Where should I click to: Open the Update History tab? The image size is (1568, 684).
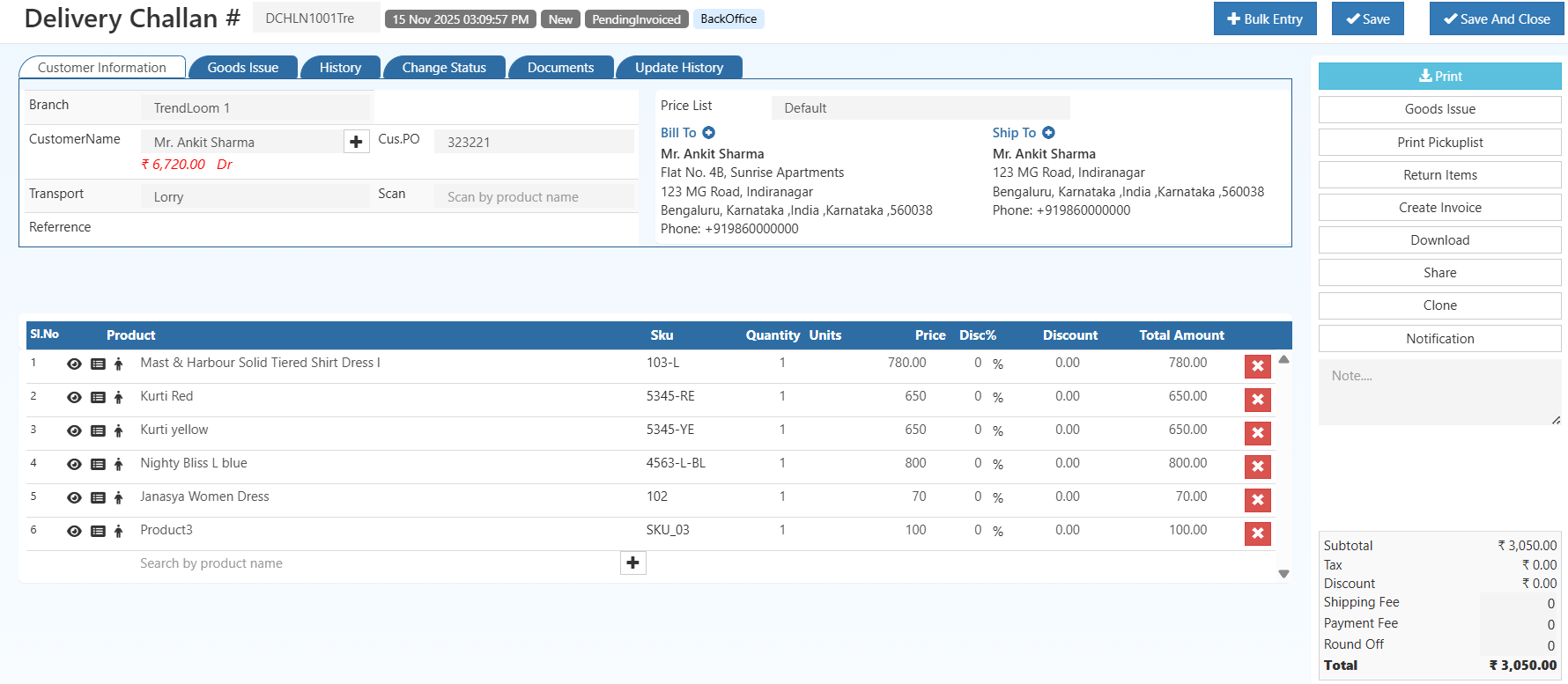coord(679,68)
